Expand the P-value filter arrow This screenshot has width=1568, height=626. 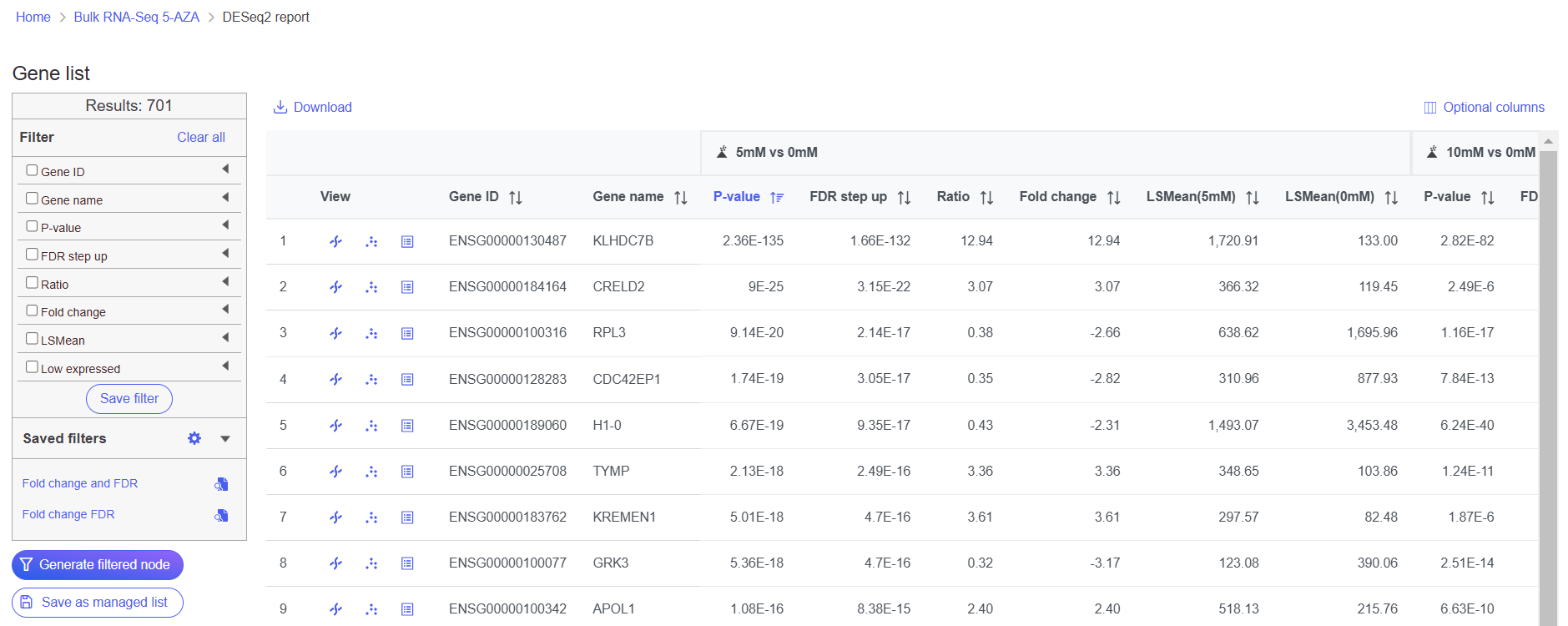point(225,225)
